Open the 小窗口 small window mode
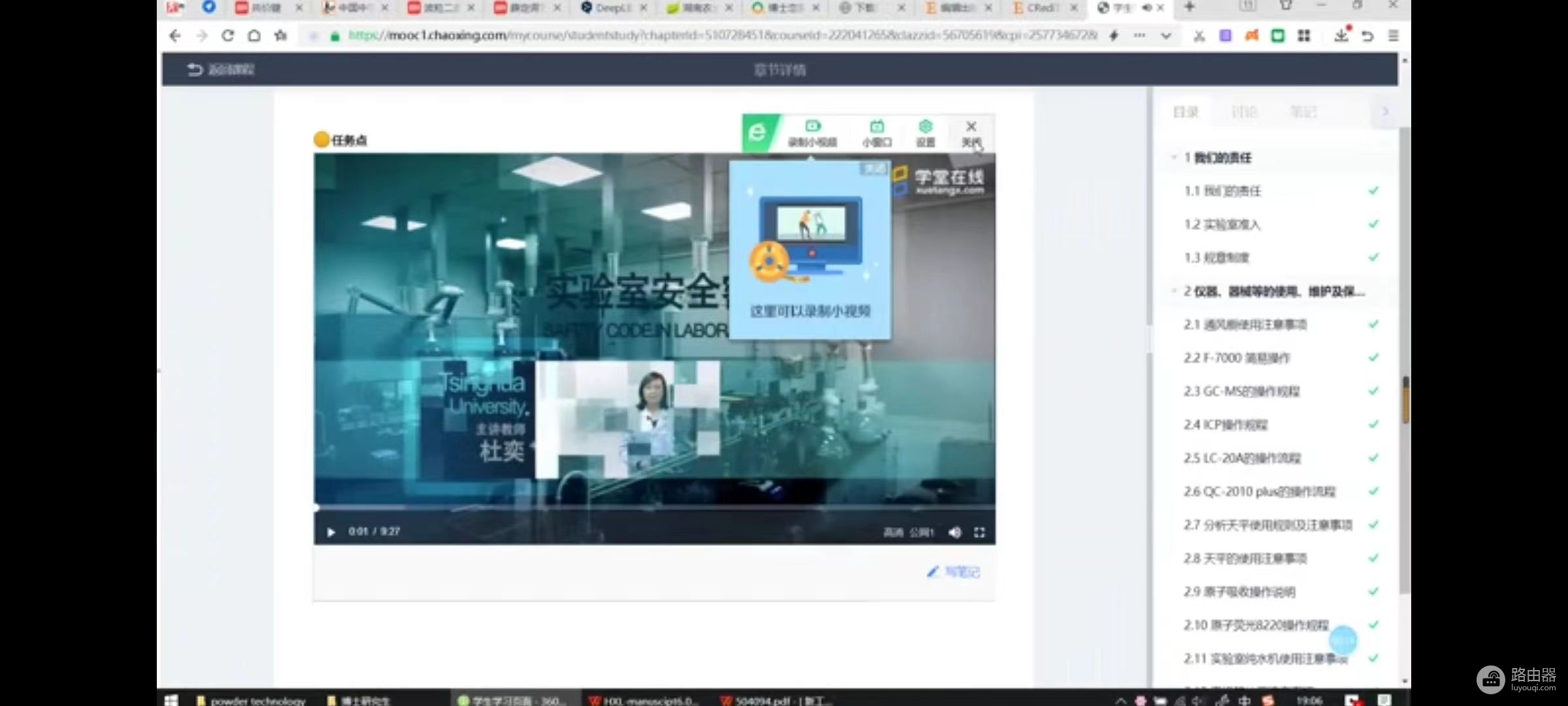The image size is (1568, 706). point(877,133)
